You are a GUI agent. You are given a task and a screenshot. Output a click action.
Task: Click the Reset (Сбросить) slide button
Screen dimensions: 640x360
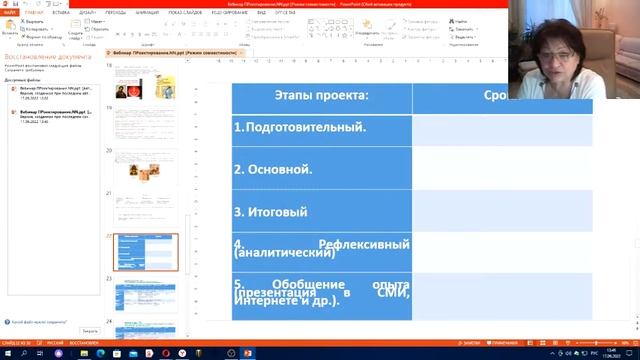[x=97, y=29]
